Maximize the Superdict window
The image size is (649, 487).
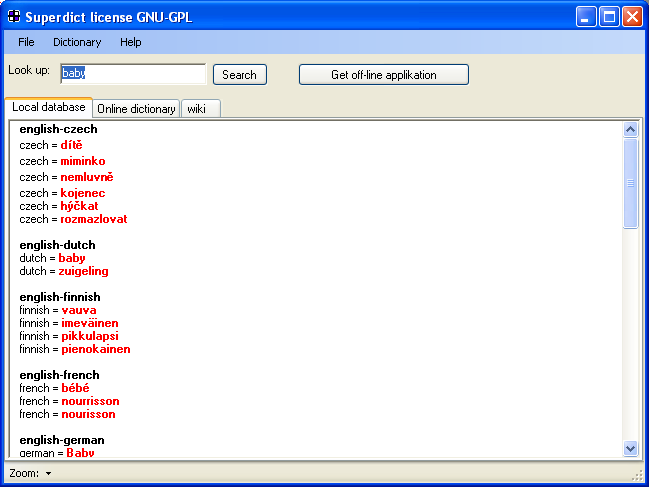[x=609, y=17]
